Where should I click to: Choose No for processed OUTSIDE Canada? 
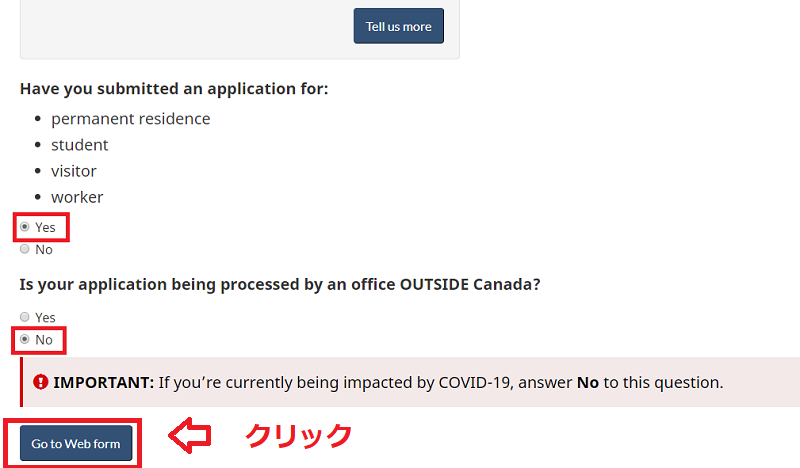24,339
